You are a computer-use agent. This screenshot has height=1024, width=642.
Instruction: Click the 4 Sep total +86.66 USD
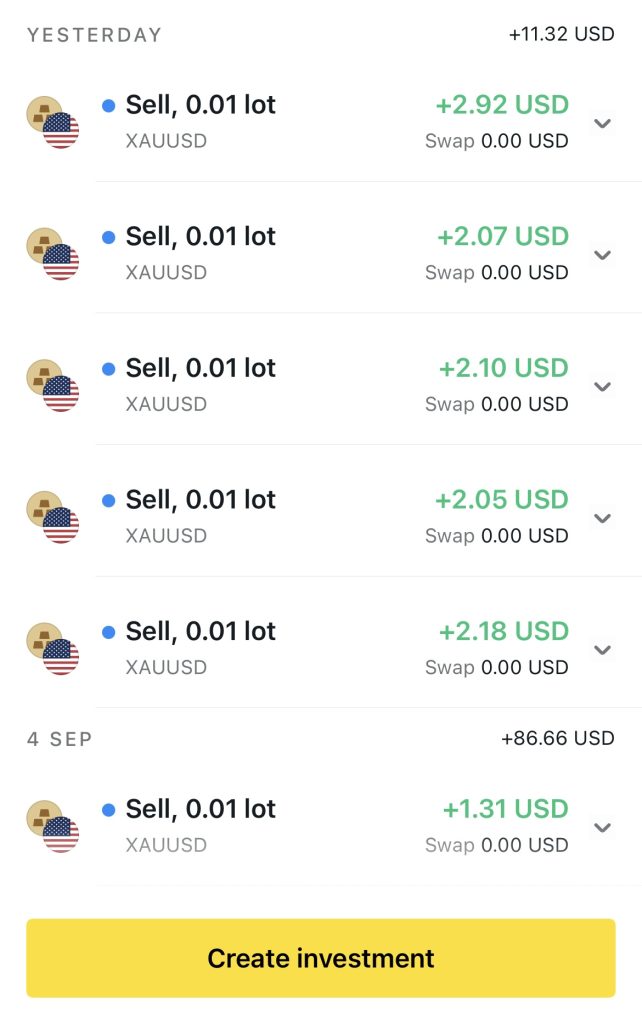click(557, 739)
